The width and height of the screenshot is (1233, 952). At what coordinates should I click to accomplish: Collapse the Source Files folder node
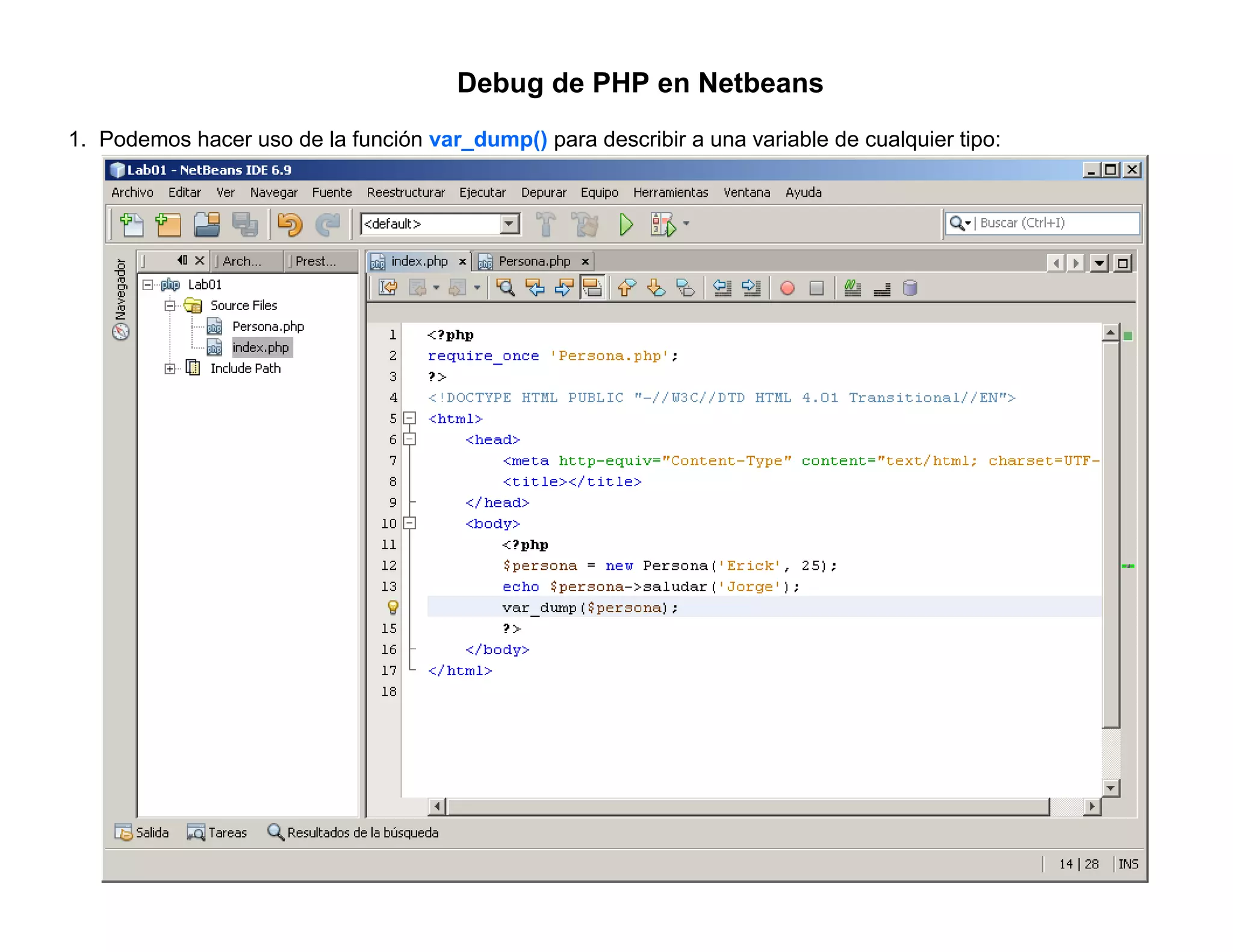point(170,306)
